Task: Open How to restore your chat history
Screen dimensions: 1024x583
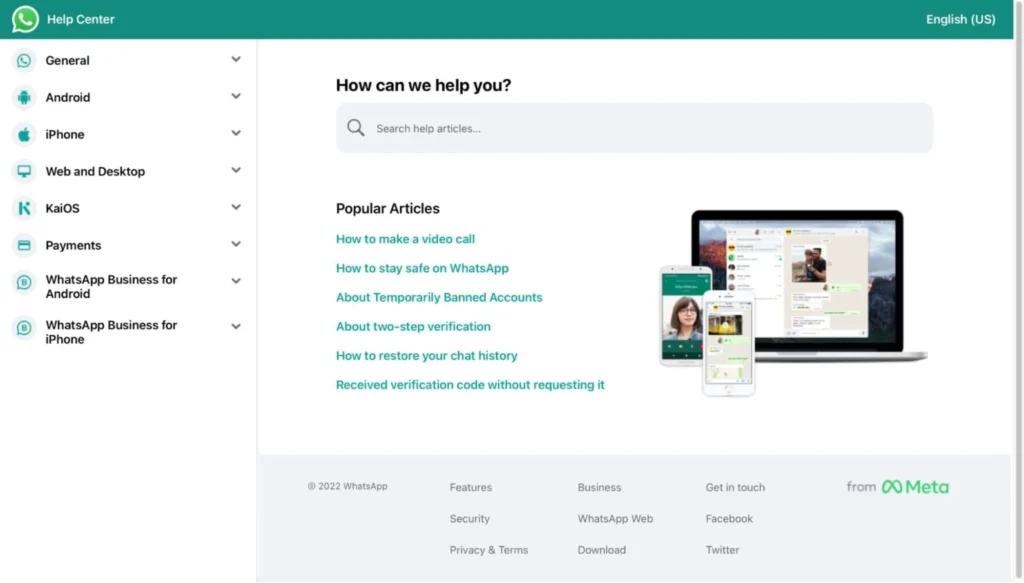Action: pos(426,356)
